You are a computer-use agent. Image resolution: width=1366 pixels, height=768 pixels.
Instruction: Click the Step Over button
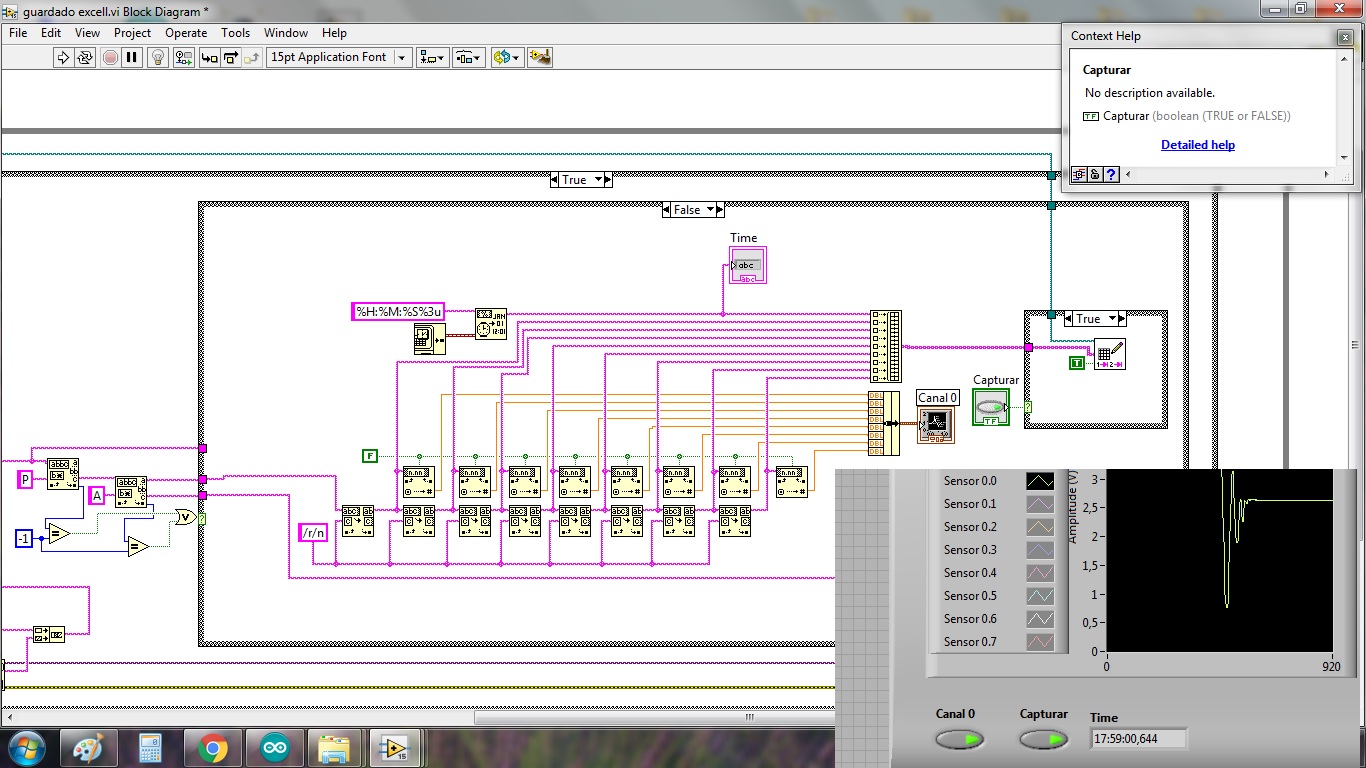click(x=231, y=58)
